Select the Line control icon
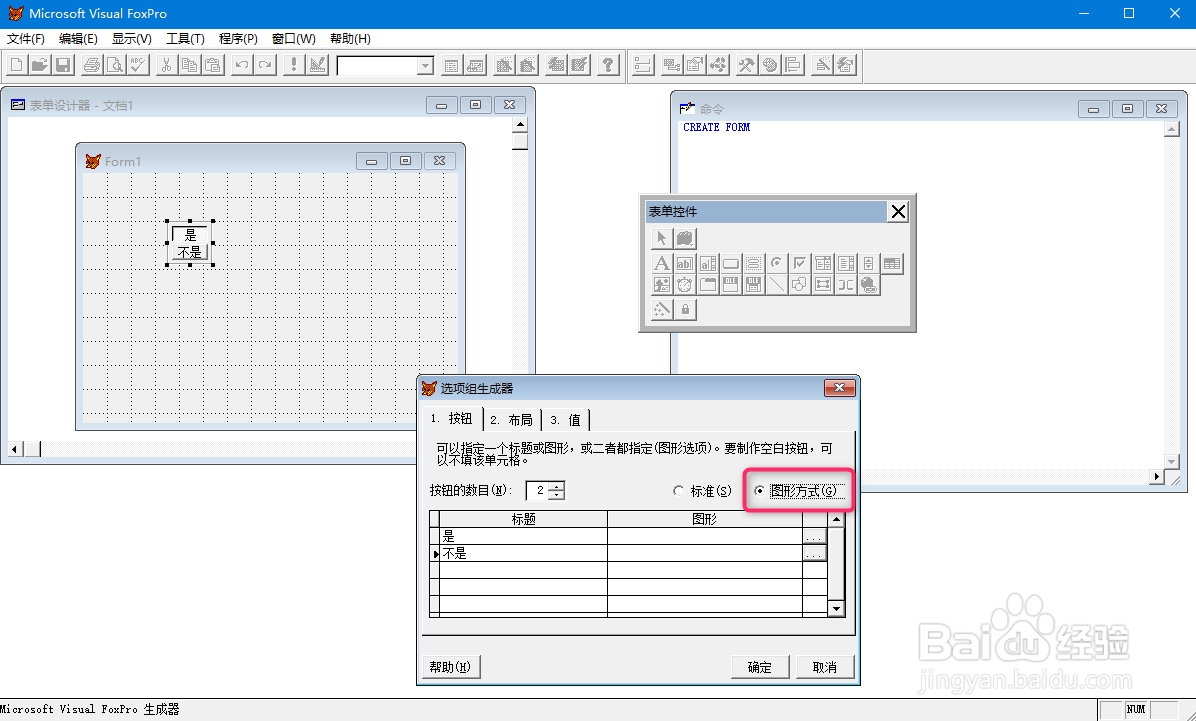This screenshot has width=1196, height=721. click(x=776, y=285)
